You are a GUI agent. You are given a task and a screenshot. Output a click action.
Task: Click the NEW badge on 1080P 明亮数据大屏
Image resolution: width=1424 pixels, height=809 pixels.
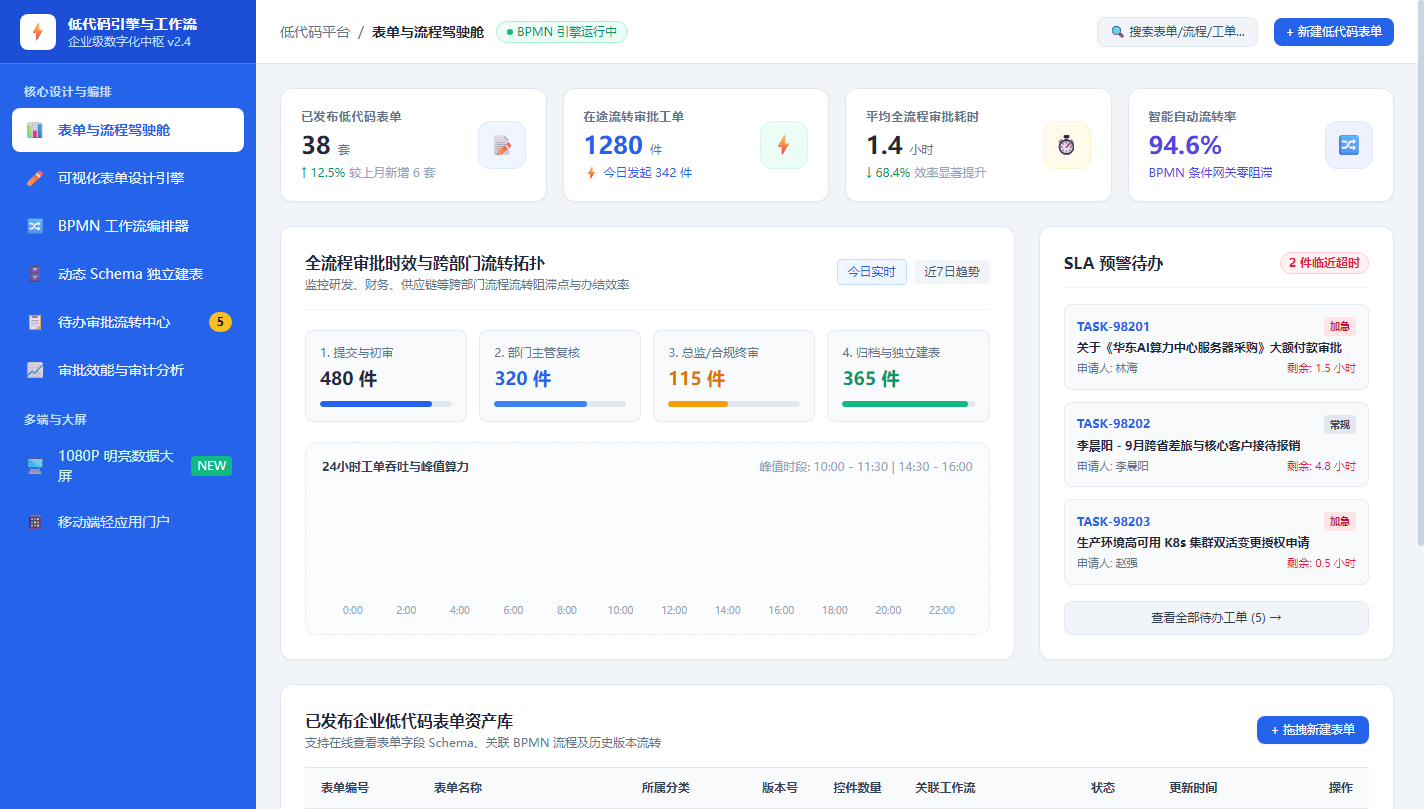[211, 466]
